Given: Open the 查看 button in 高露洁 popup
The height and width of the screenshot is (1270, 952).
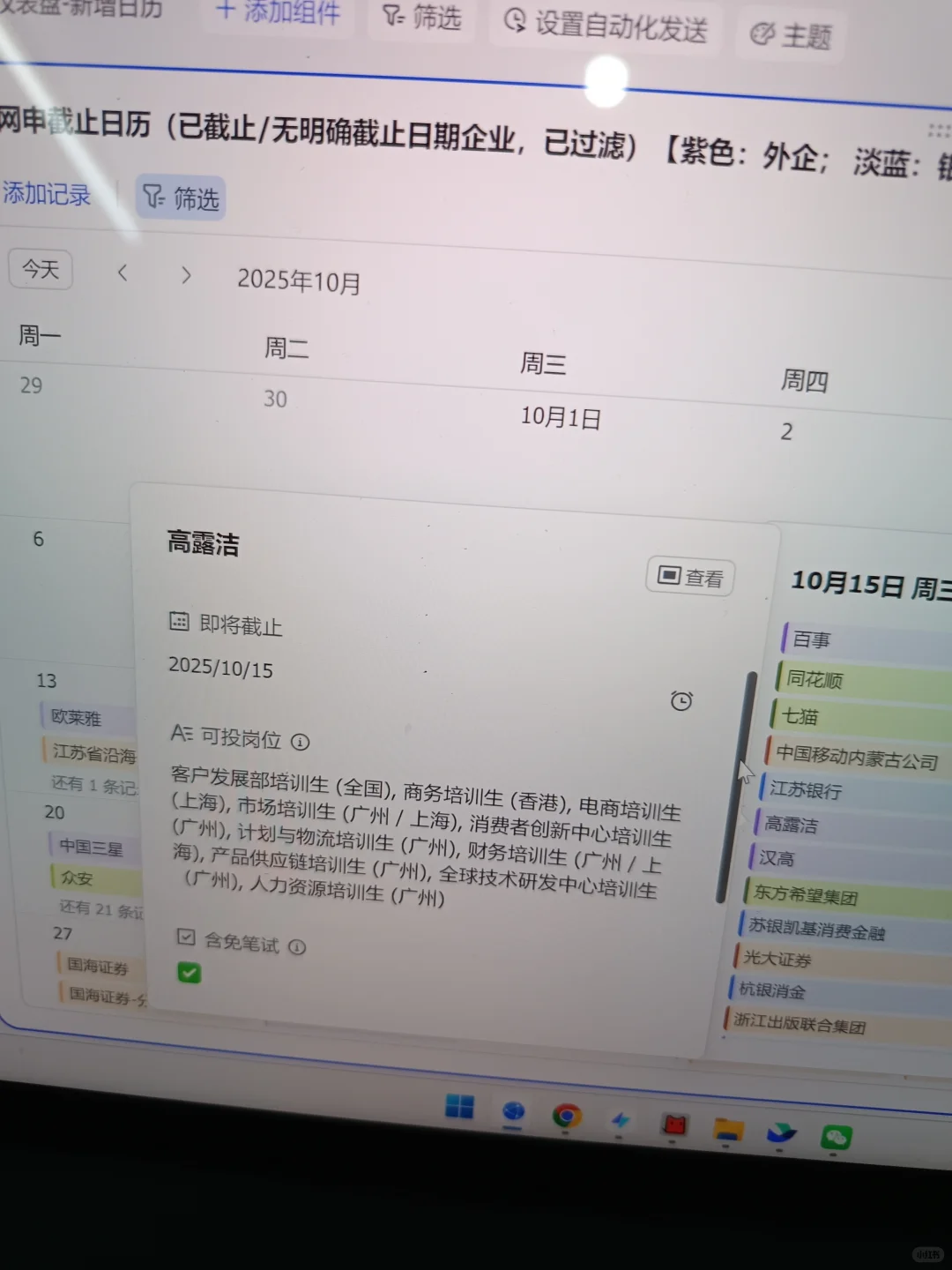Looking at the screenshot, I should [690, 577].
